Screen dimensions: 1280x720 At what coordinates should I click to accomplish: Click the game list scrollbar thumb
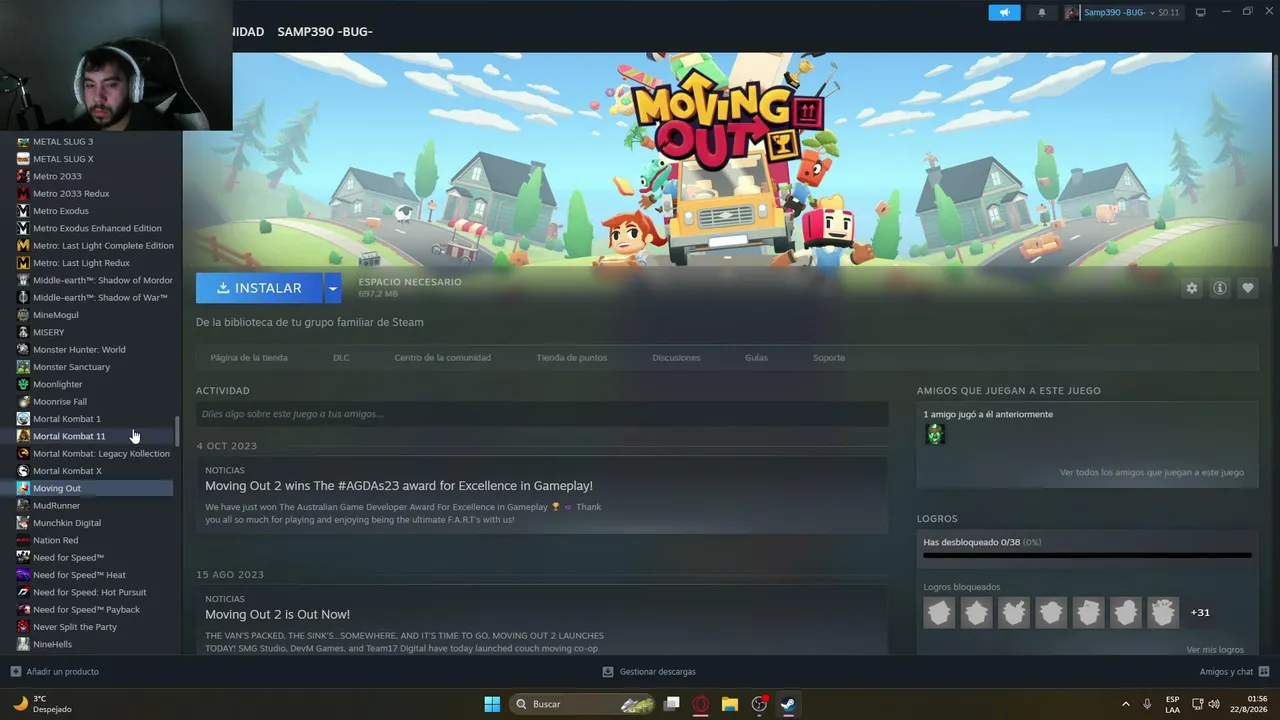coord(177,431)
